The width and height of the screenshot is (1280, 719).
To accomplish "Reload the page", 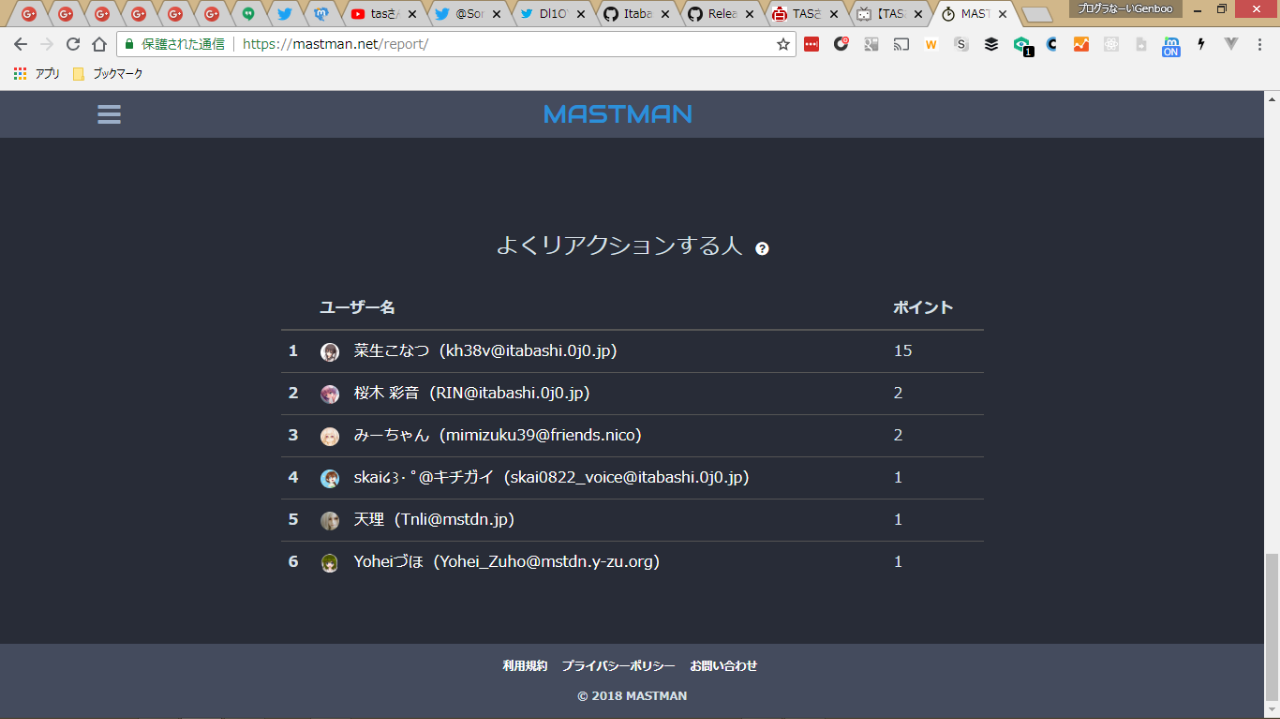I will click(x=73, y=45).
